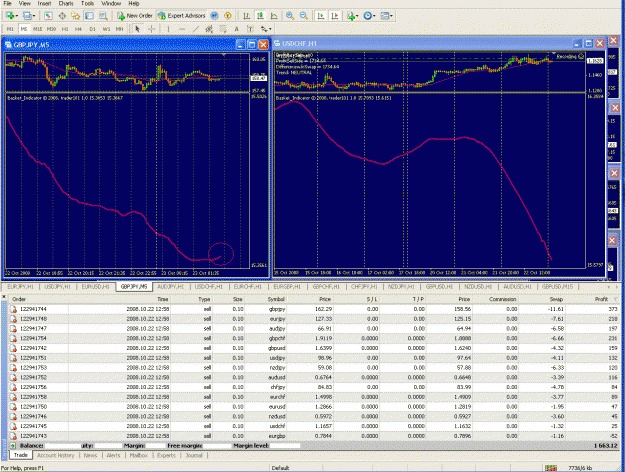Click the New Order button
Screen dimensions: 625x472
click(x=135, y=16)
